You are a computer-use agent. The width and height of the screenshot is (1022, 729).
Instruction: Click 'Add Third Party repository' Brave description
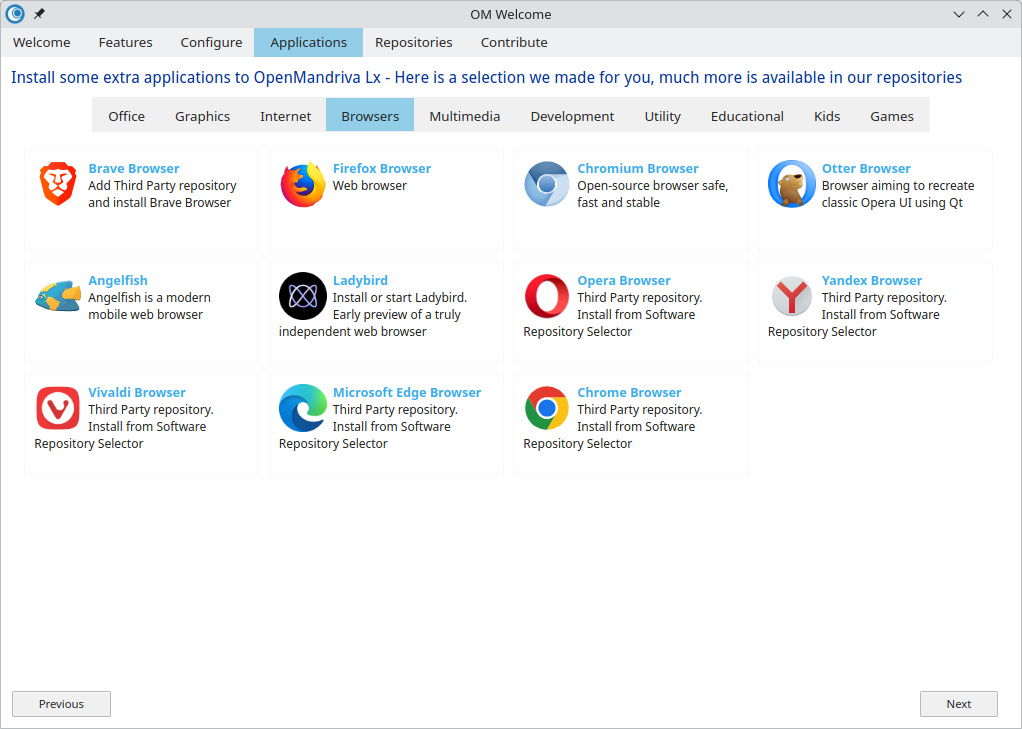pyautogui.click(x=162, y=186)
